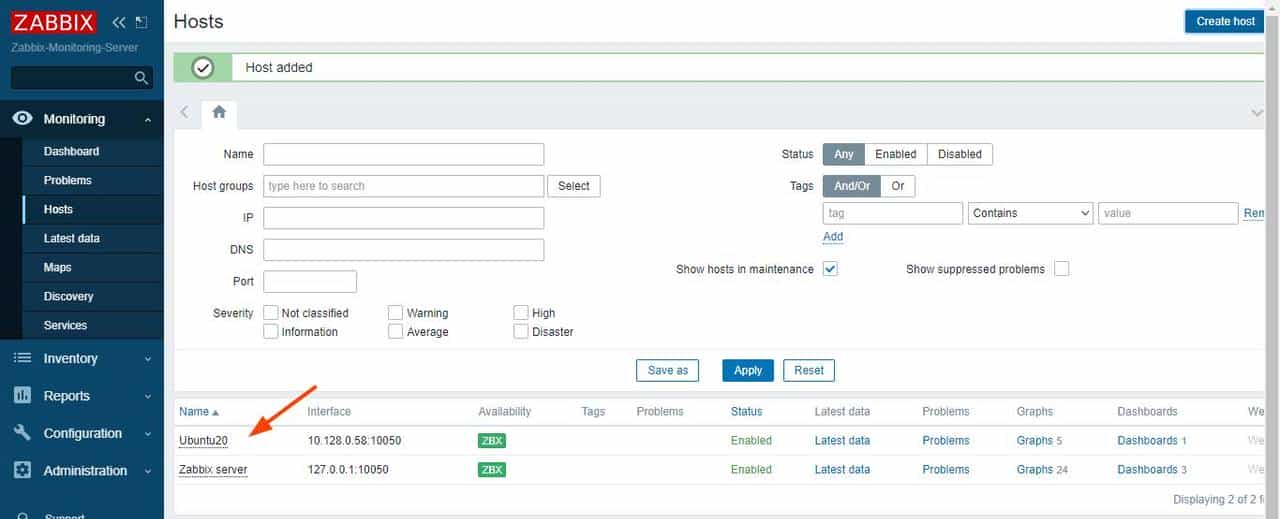Hide the sidebar with the square icon
This screenshot has width=1280, height=519.
point(141,22)
